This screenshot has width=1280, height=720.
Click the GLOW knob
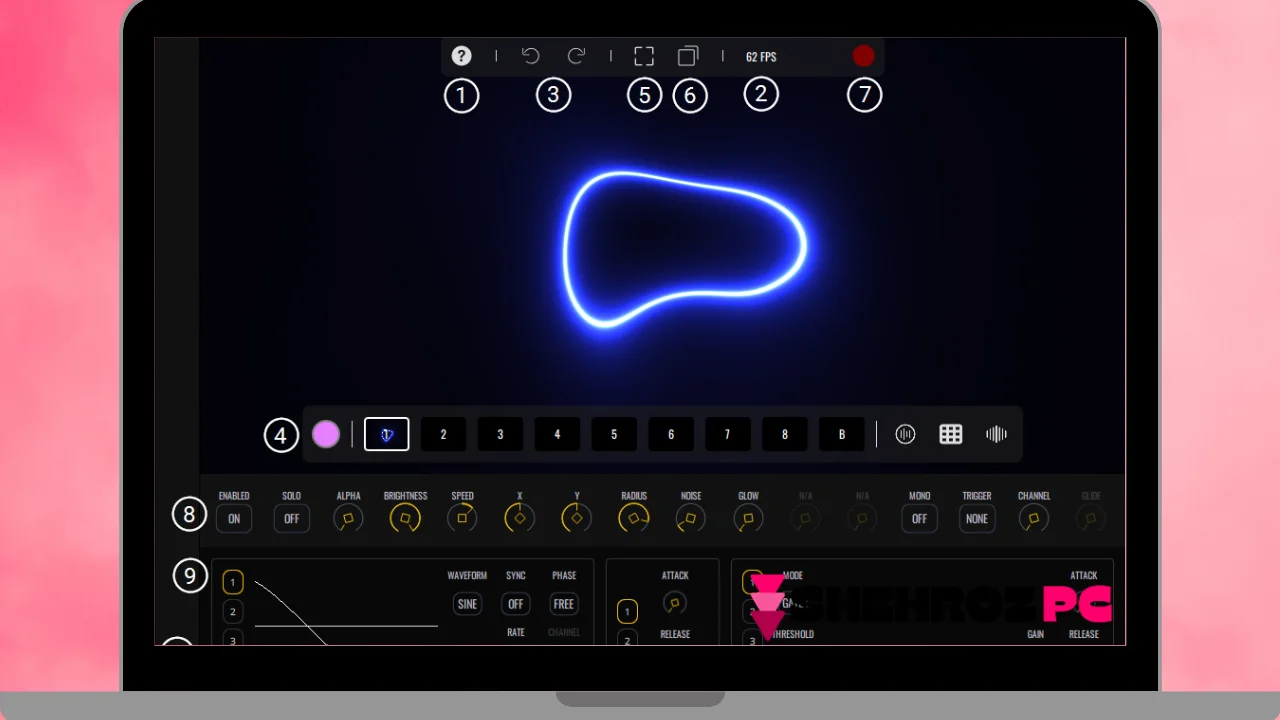pos(748,518)
